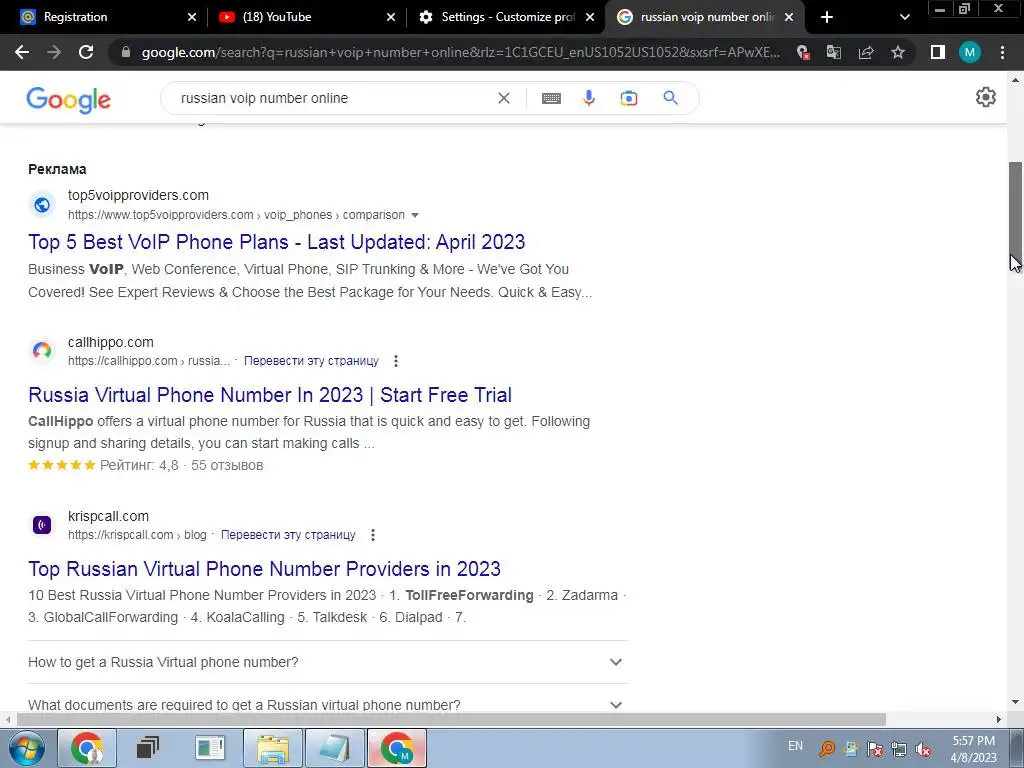1024x768 pixels.
Task: Close the Settings tab
Action: coord(590,17)
